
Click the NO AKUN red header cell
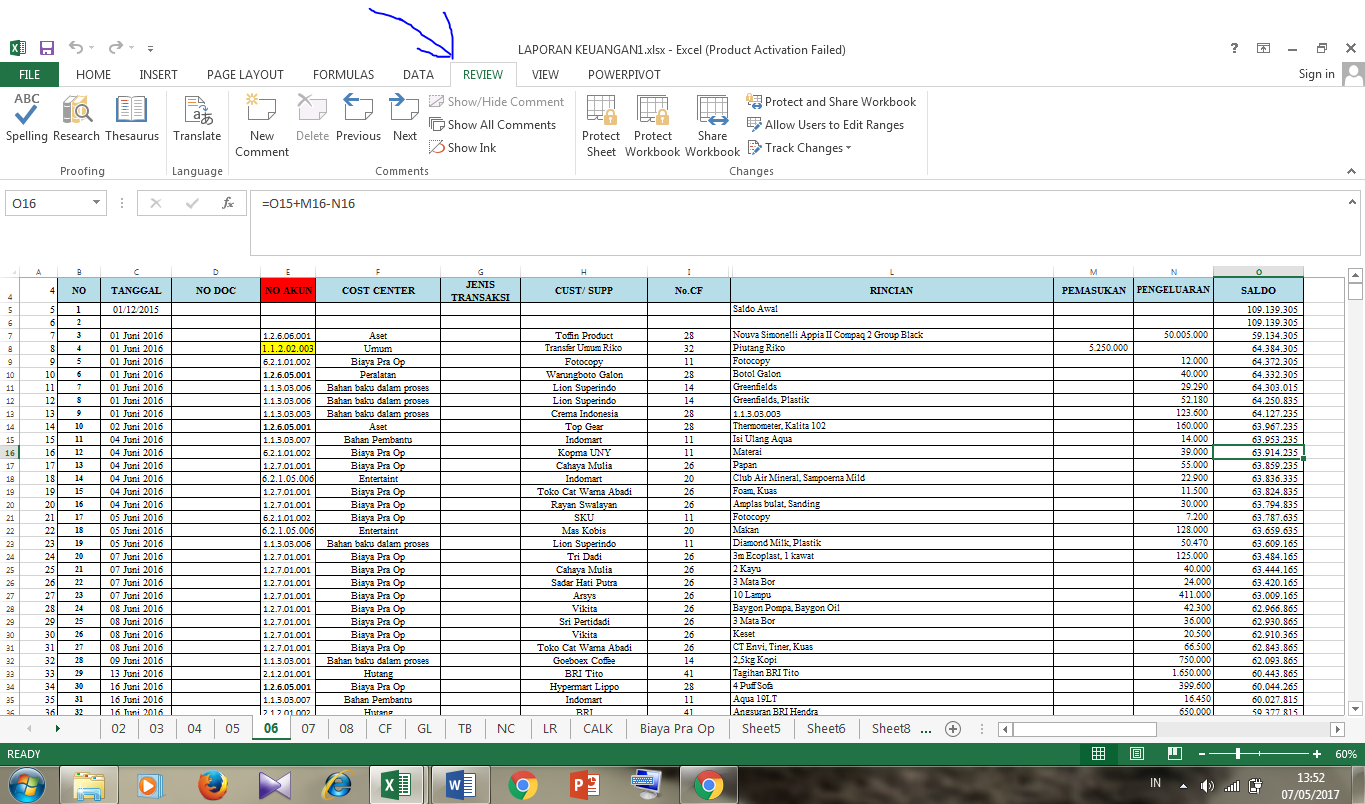[287, 291]
